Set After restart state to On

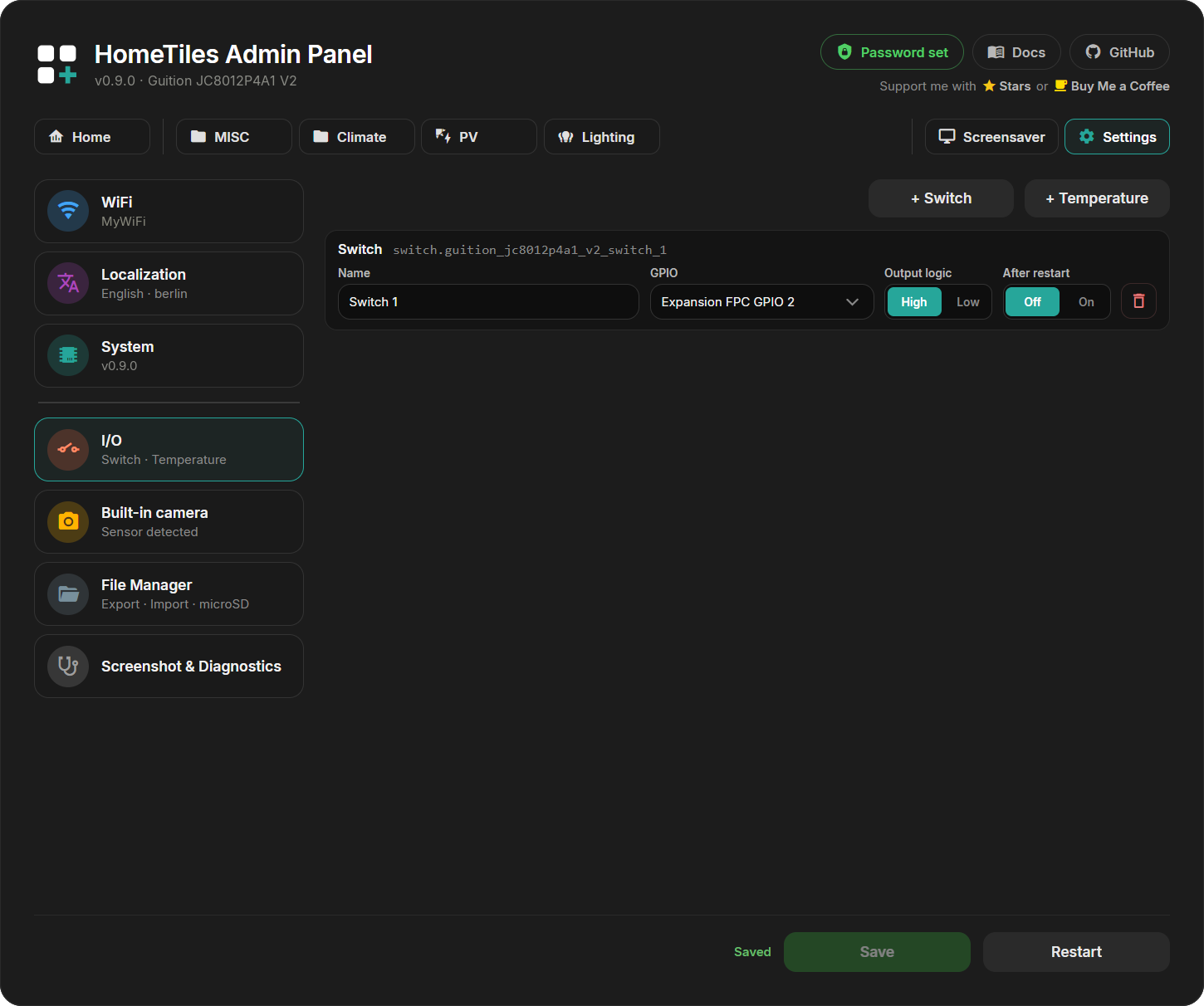pos(1086,302)
